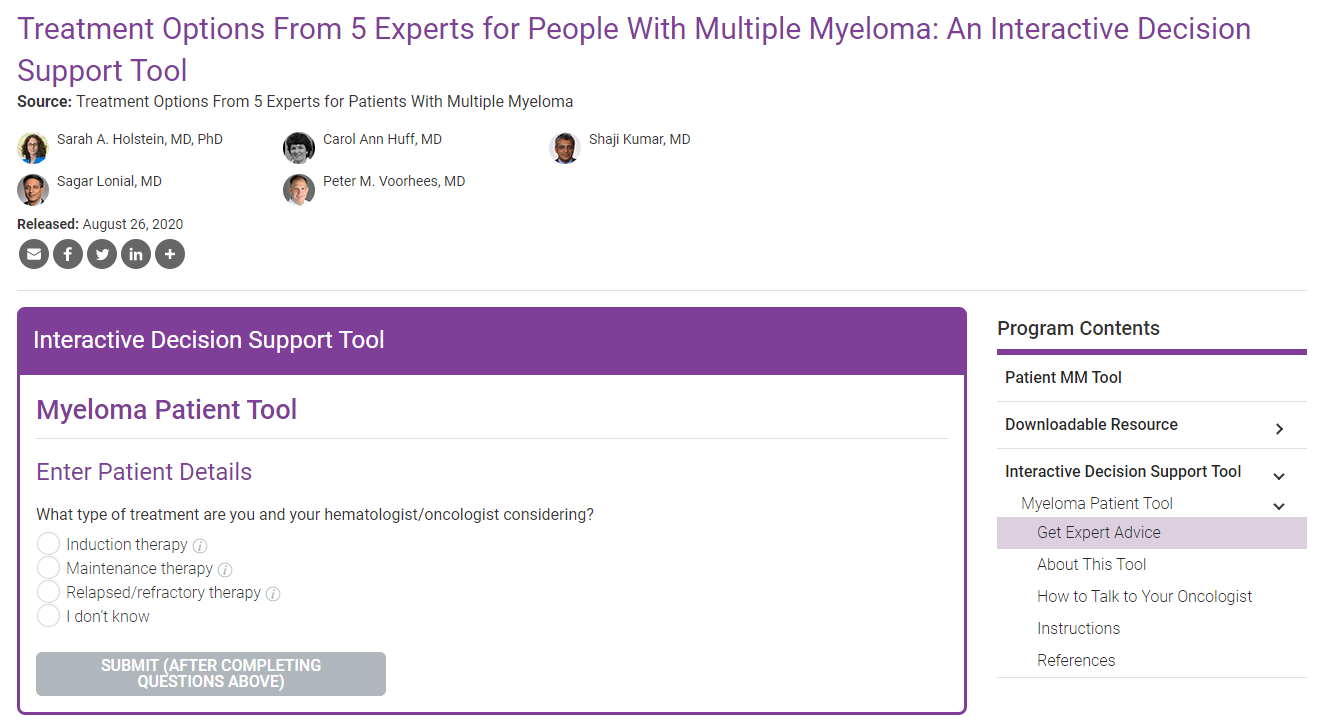
Task: Click the Submit button below the questions
Action: click(211, 674)
